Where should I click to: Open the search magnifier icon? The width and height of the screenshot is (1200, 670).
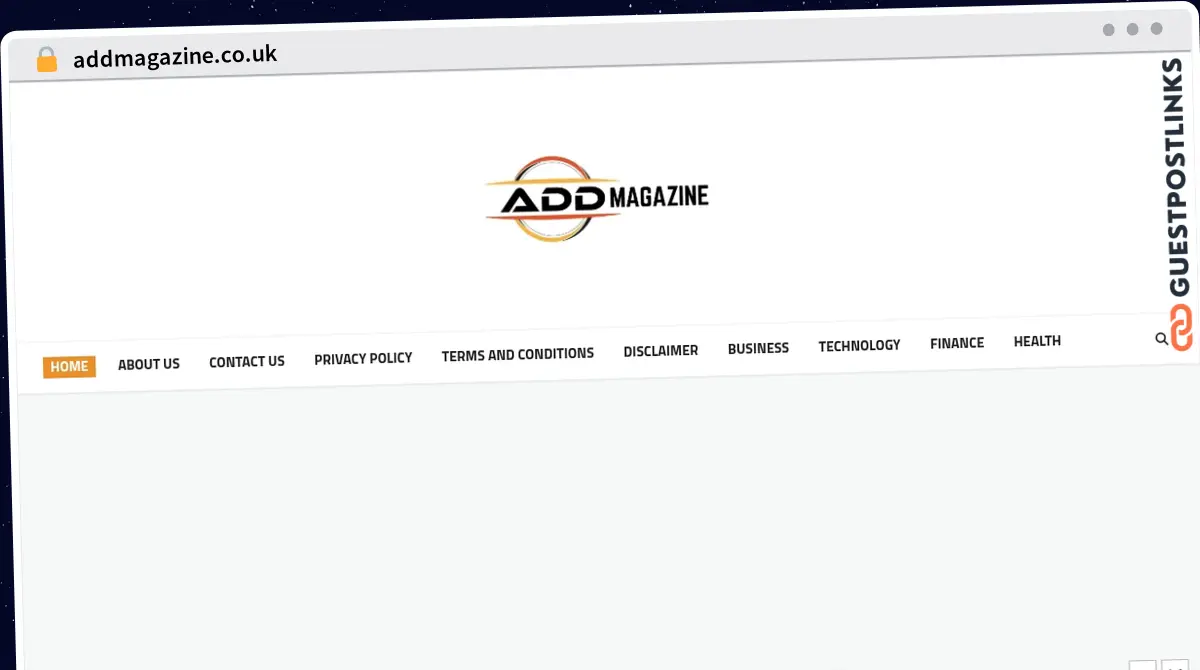click(1161, 339)
